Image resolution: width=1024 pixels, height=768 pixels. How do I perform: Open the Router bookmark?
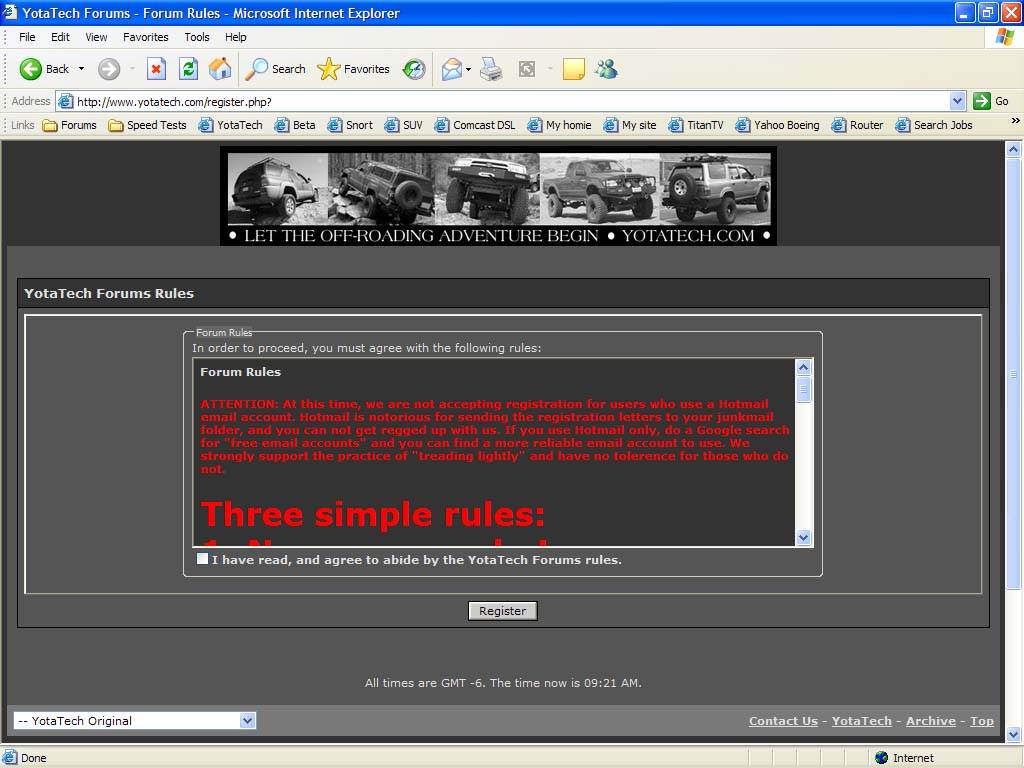857,125
